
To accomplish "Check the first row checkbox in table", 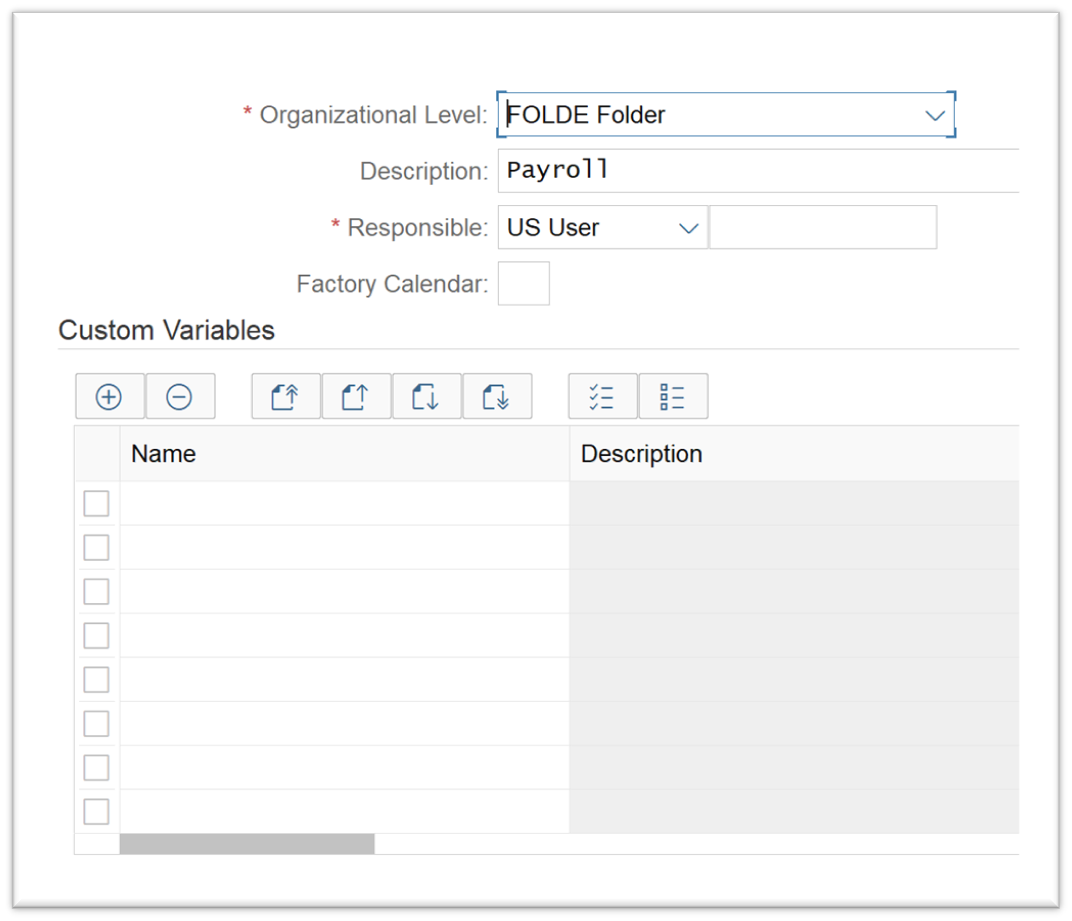I will 97,504.
